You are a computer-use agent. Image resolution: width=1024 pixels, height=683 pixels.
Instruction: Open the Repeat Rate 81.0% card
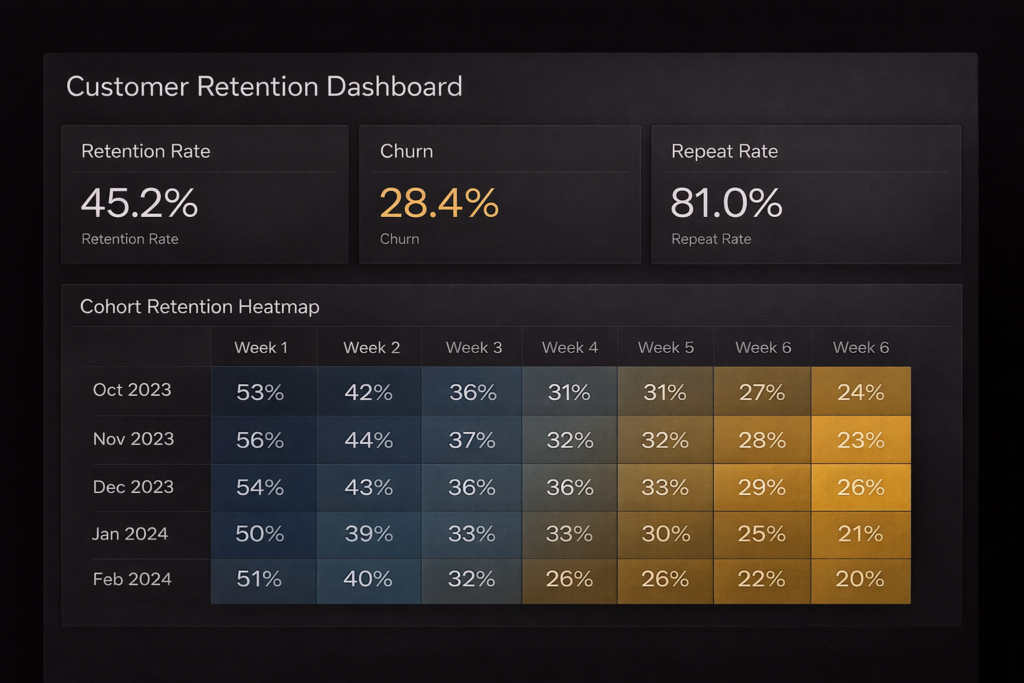[805, 194]
